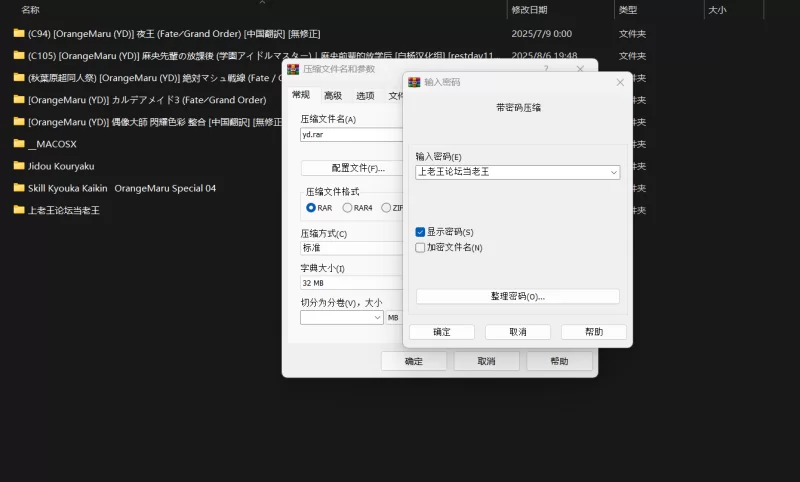Click the folder icon beside Skill Kyouka Kaikin
This screenshot has width=800, height=482.
19,188
